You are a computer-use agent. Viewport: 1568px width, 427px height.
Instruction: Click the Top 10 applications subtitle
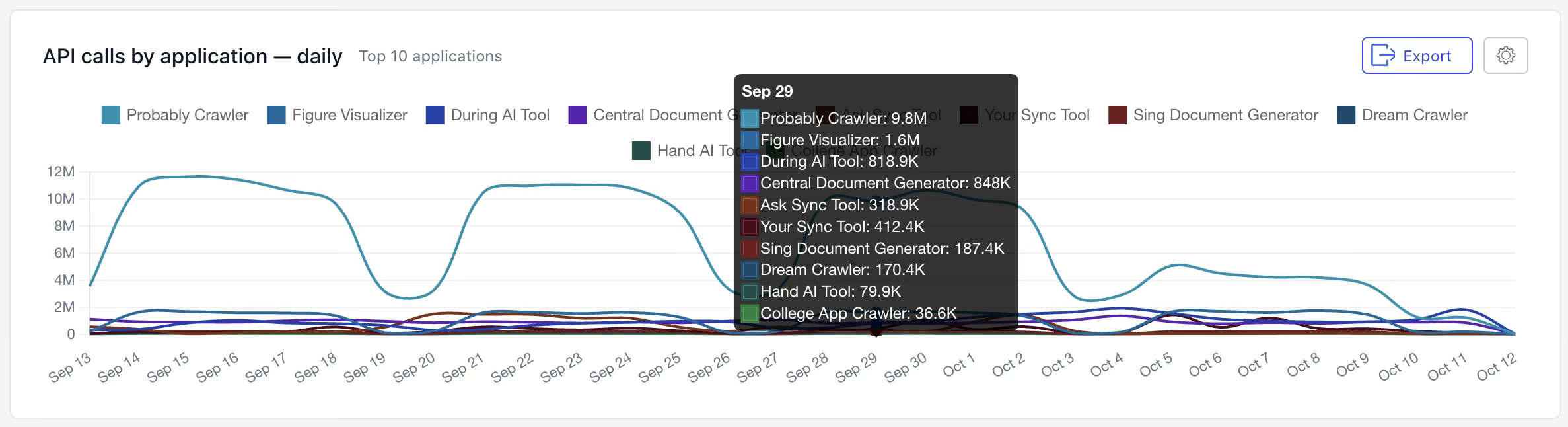(x=431, y=56)
